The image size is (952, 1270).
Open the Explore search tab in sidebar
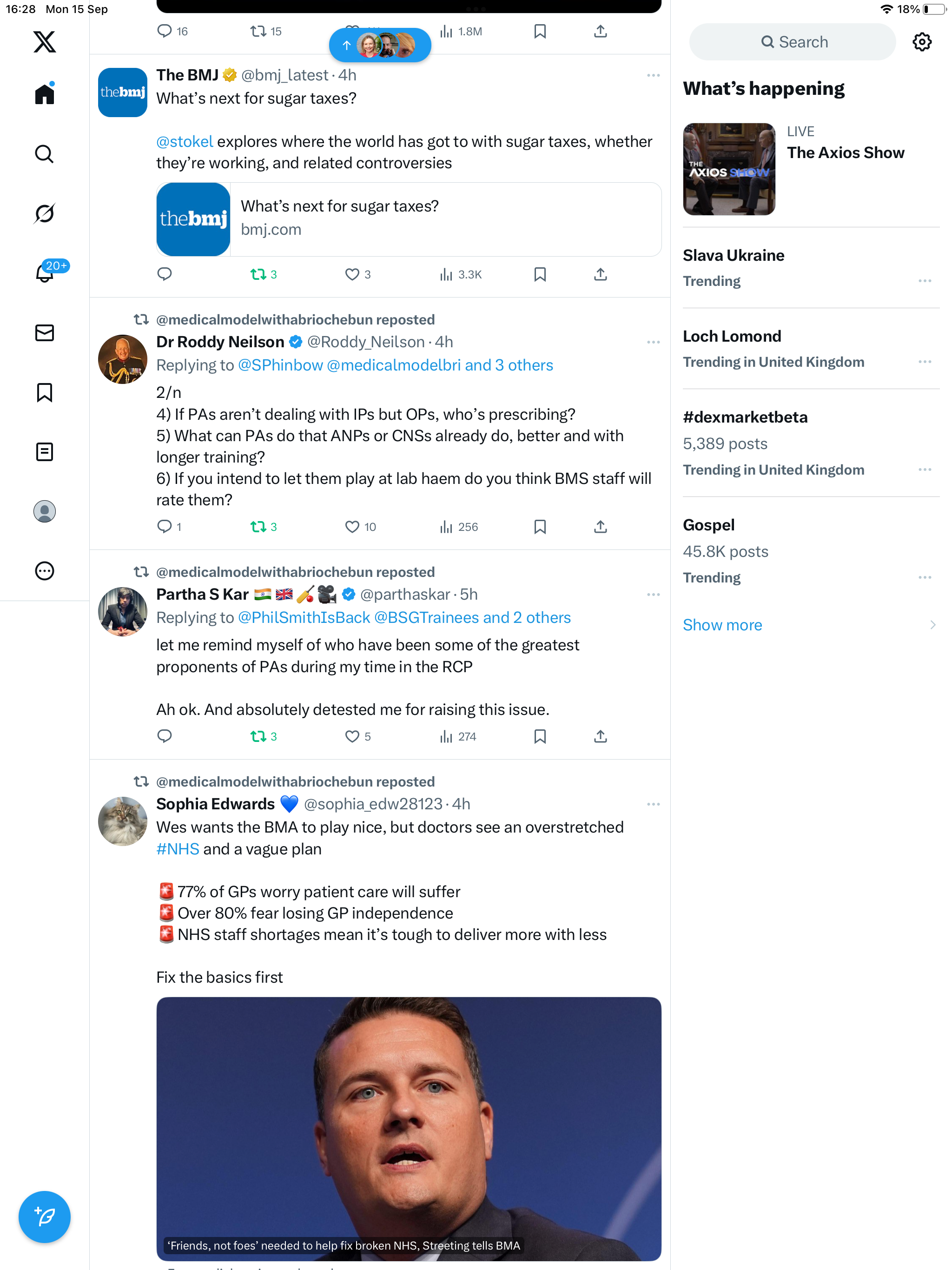[44, 154]
